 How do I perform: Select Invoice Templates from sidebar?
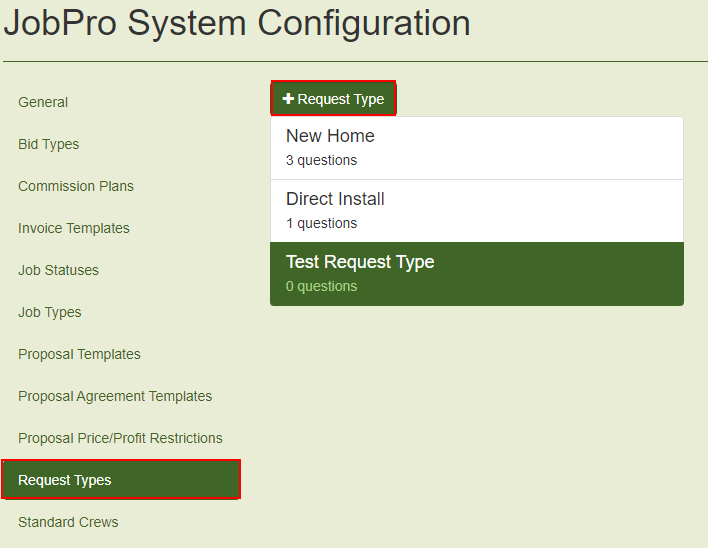(74, 228)
